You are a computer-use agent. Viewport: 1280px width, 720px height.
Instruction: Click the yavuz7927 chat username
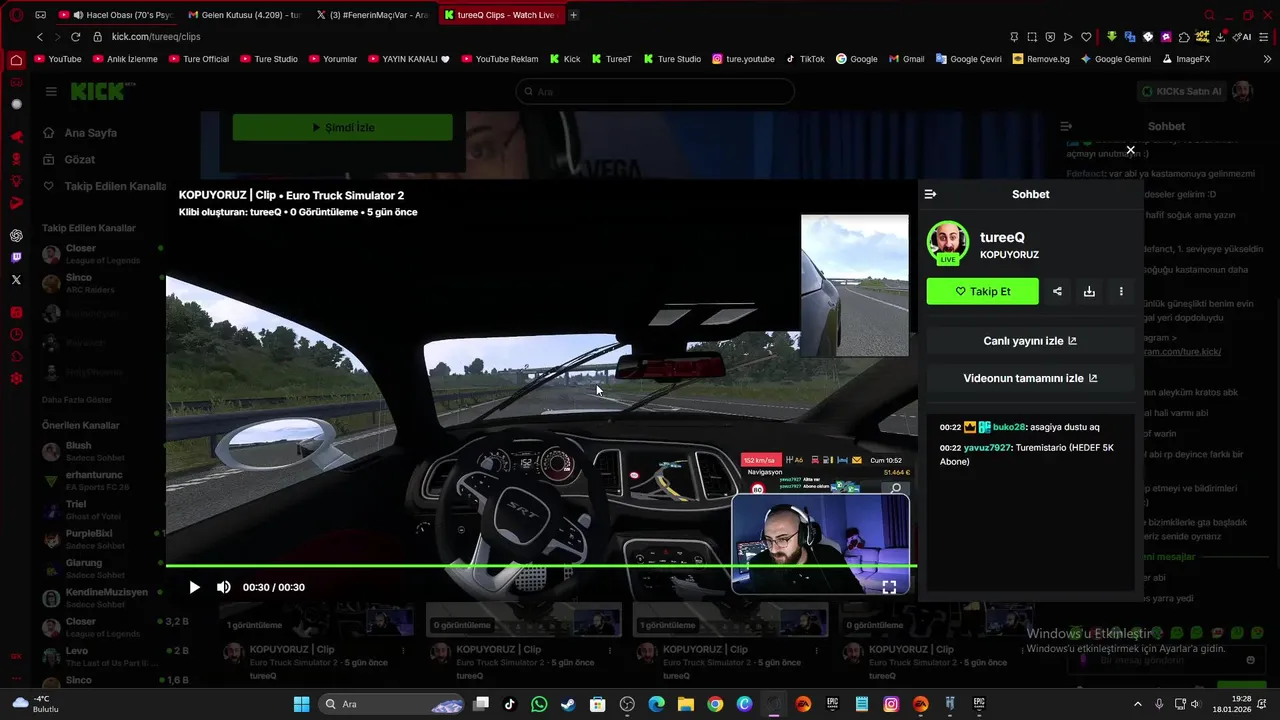(987, 448)
